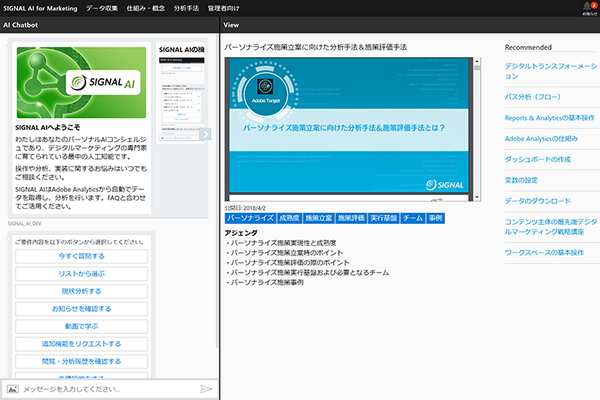Image resolution: width=600 pixels, height=400 pixels.
Task: Click the SIGNAL AI logo image
Action: coord(81,84)
